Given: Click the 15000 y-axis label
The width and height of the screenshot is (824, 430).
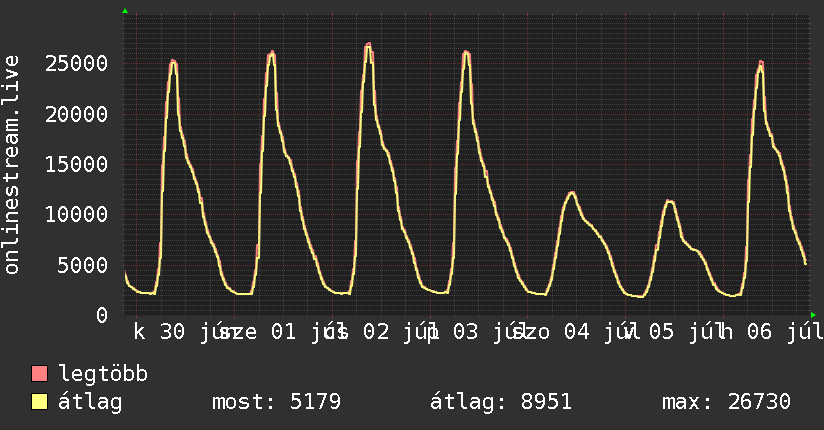Looking at the screenshot, I should click(x=76, y=165).
